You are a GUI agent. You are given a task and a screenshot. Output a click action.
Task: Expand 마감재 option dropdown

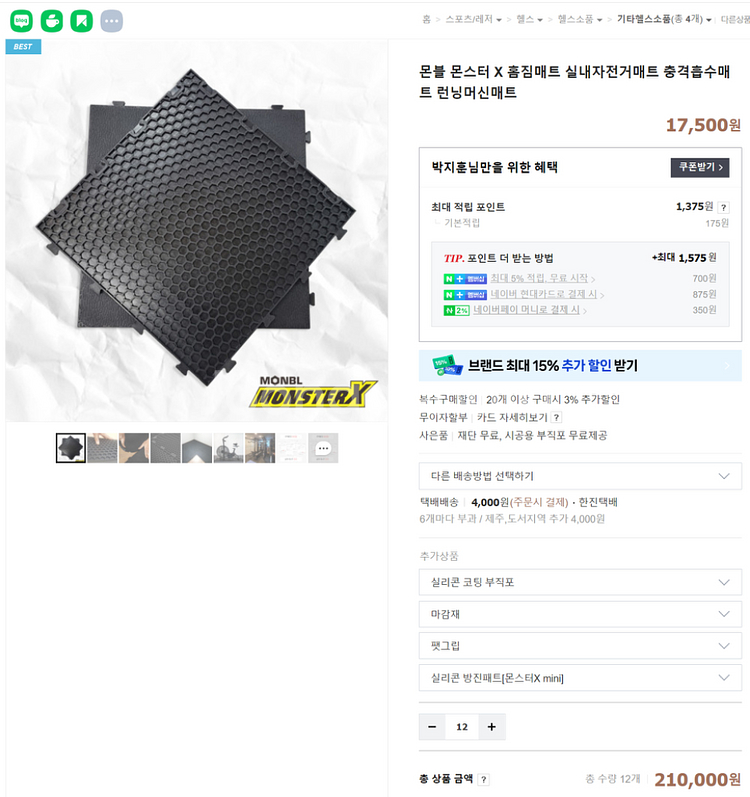tap(580, 614)
